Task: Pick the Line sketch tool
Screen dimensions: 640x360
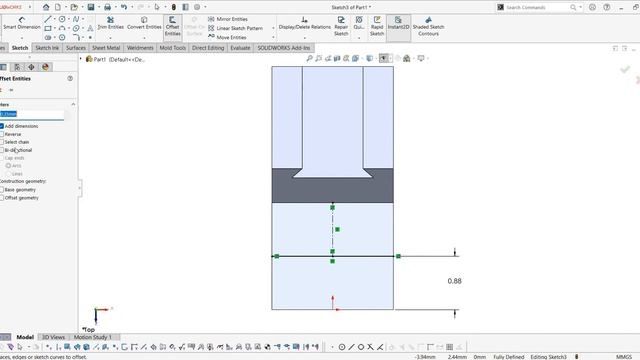Action: tap(48, 19)
